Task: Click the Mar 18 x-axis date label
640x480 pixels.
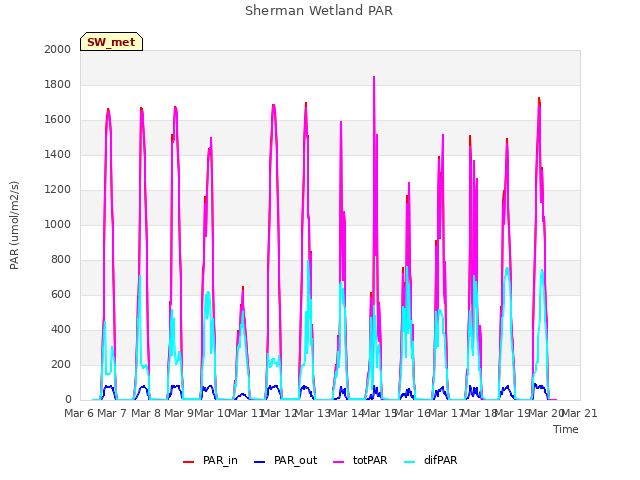Action: pyautogui.click(x=479, y=413)
